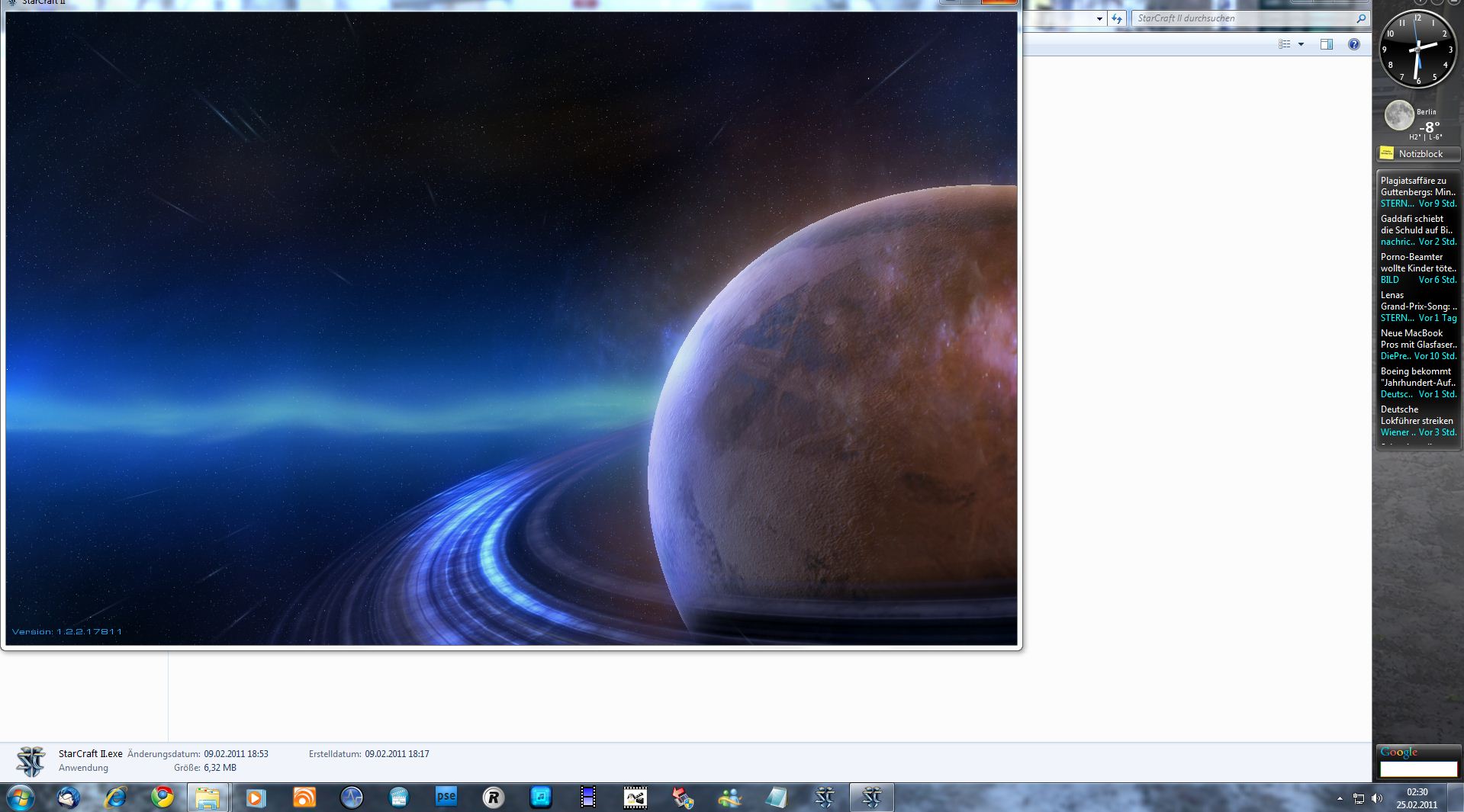The height and width of the screenshot is (812, 1464).
Task: Click the analog clock gadget
Action: pos(1417,49)
